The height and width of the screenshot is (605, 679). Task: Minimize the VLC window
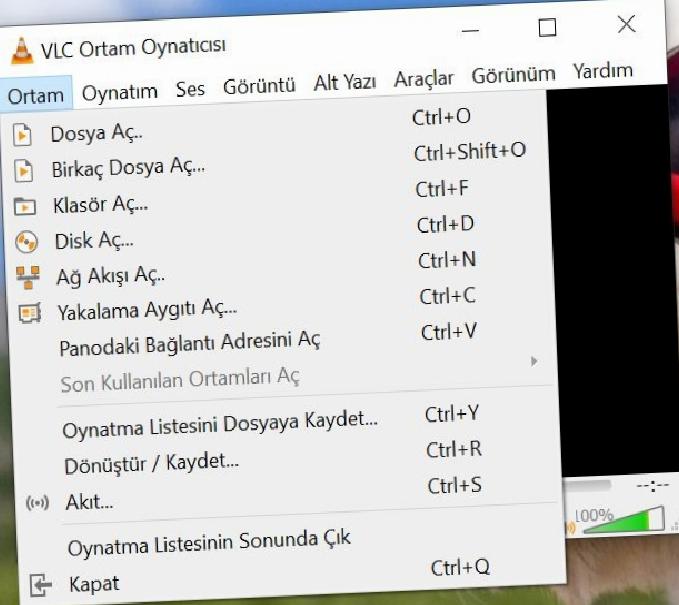pyautogui.click(x=470, y=31)
